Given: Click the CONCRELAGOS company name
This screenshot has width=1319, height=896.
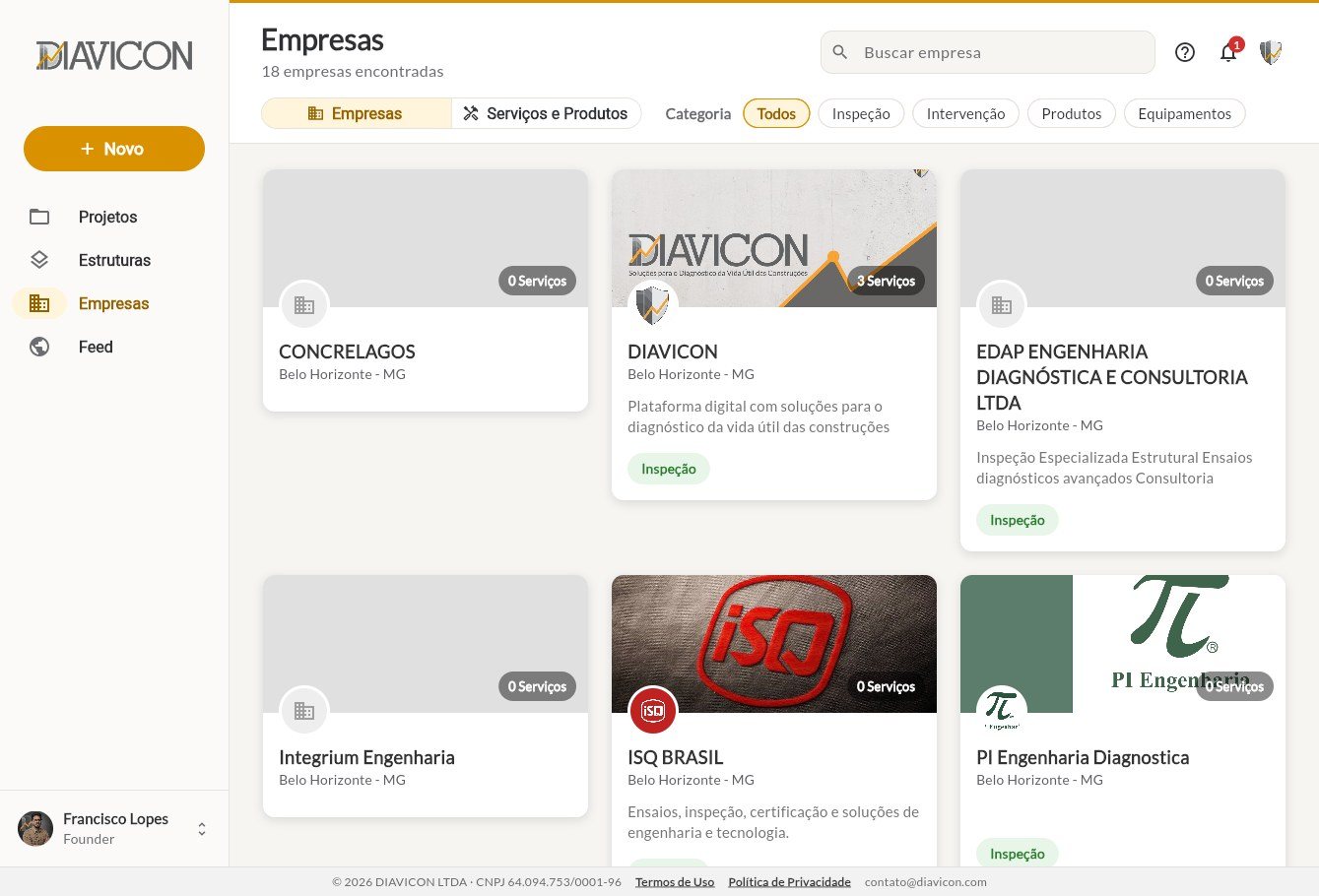Looking at the screenshot, I should (347, 352).
